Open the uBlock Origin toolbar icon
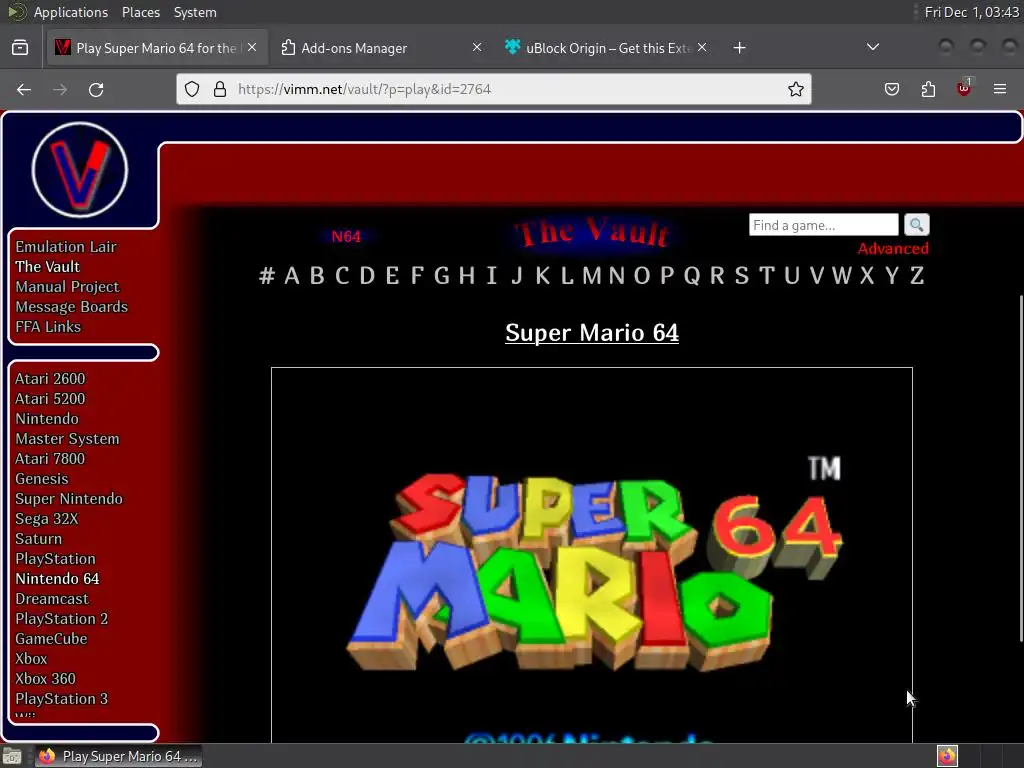The width and height of the screenshot is (1024, 768). point(964,89)
